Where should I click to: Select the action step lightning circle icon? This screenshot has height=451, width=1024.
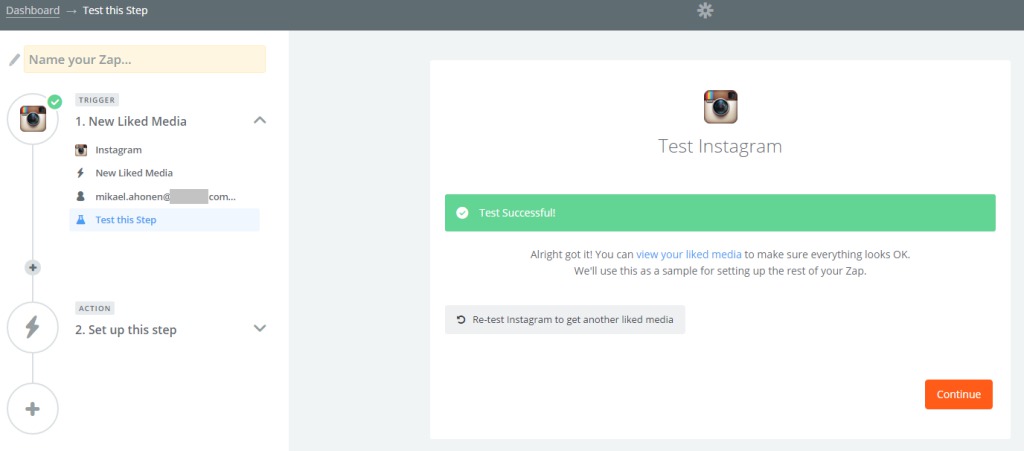(33, 328)
